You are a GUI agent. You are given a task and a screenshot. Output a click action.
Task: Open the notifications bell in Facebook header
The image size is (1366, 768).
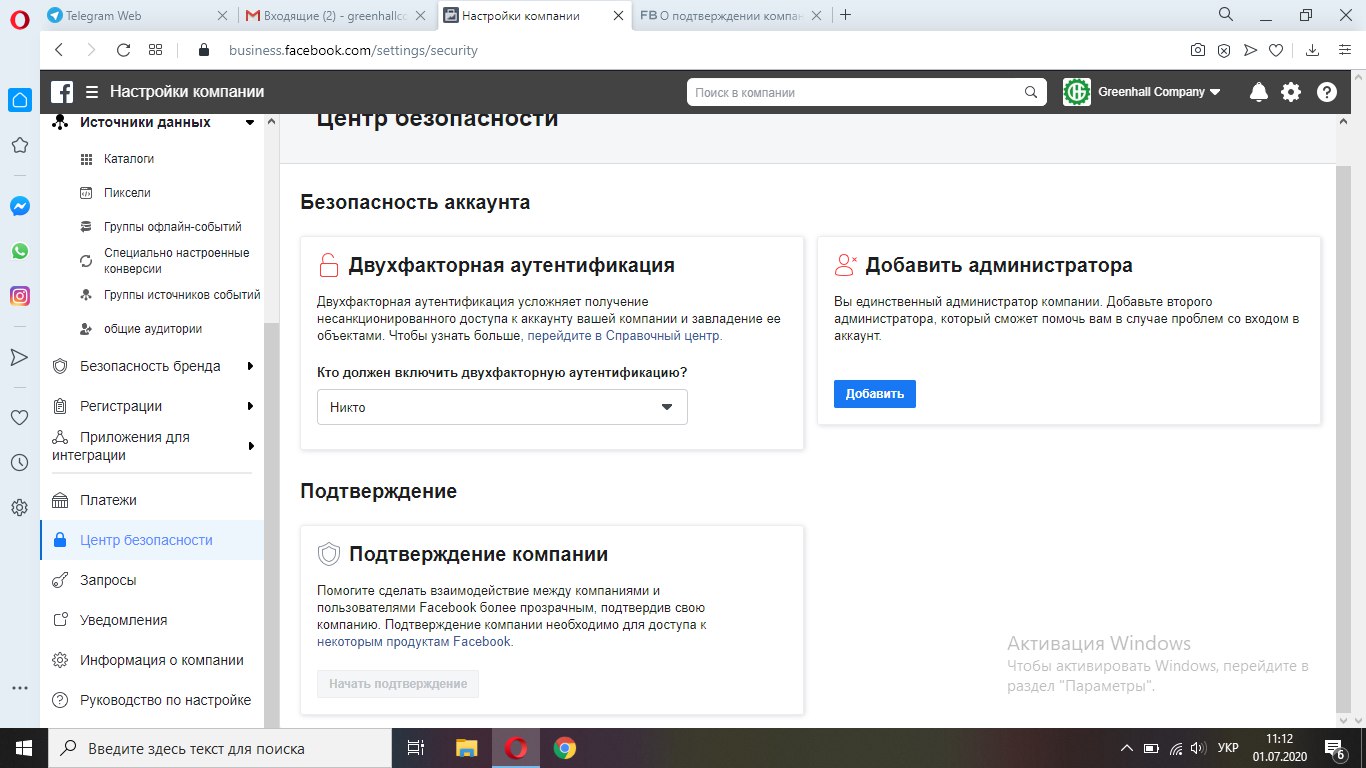tap(1259, 92)
